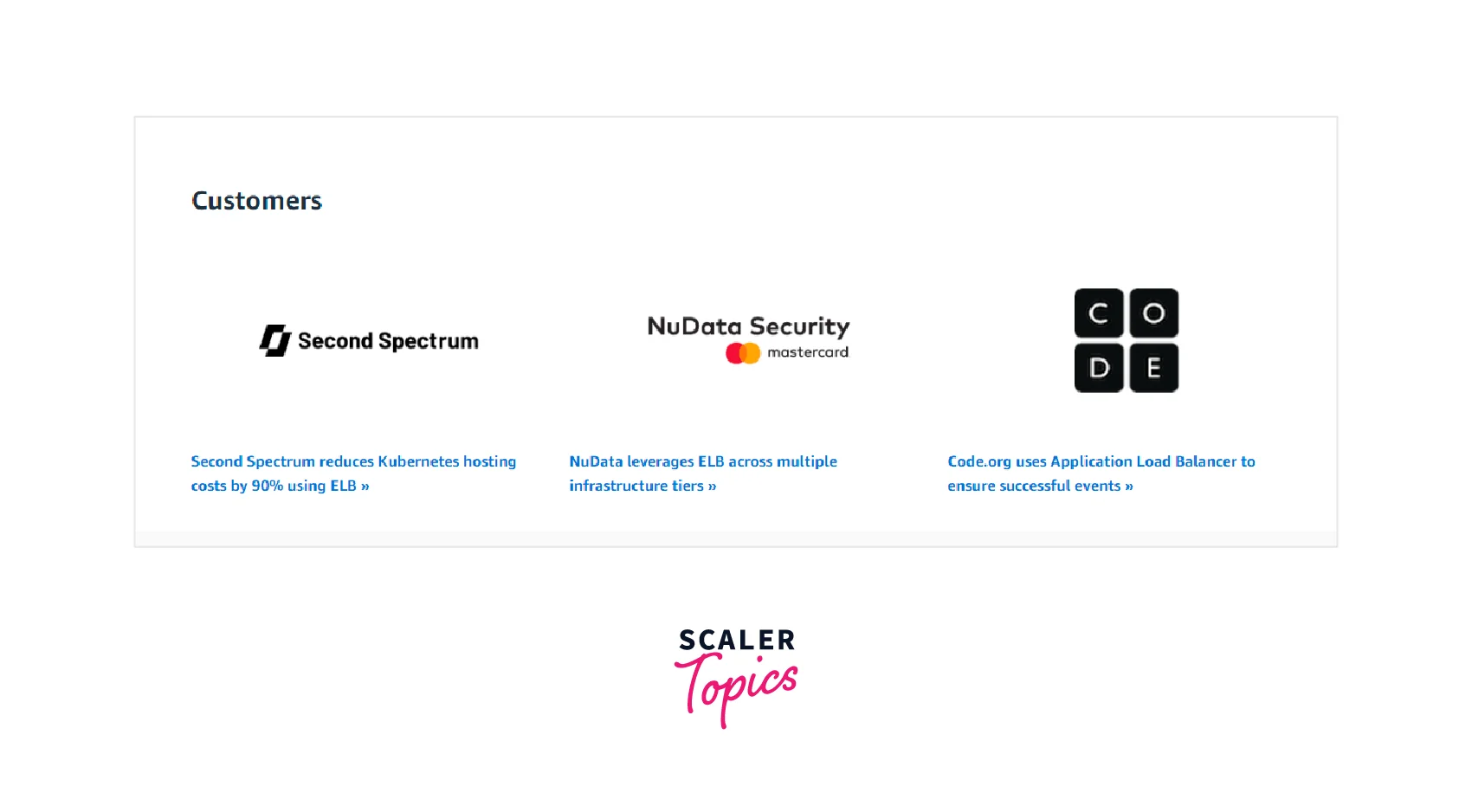Click the C tile of Code logo

coord(1099,313)
